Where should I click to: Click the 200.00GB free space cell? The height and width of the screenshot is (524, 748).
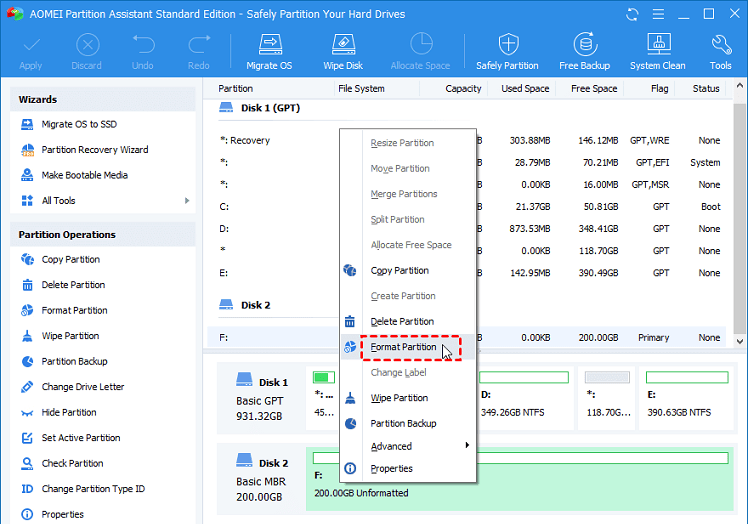tap(598, 338)
